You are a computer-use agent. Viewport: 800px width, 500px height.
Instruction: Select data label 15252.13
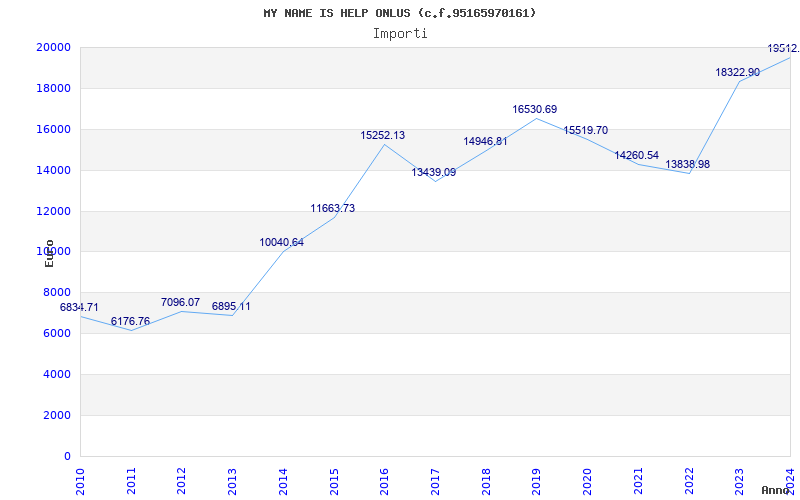click(x=383, y=135)
